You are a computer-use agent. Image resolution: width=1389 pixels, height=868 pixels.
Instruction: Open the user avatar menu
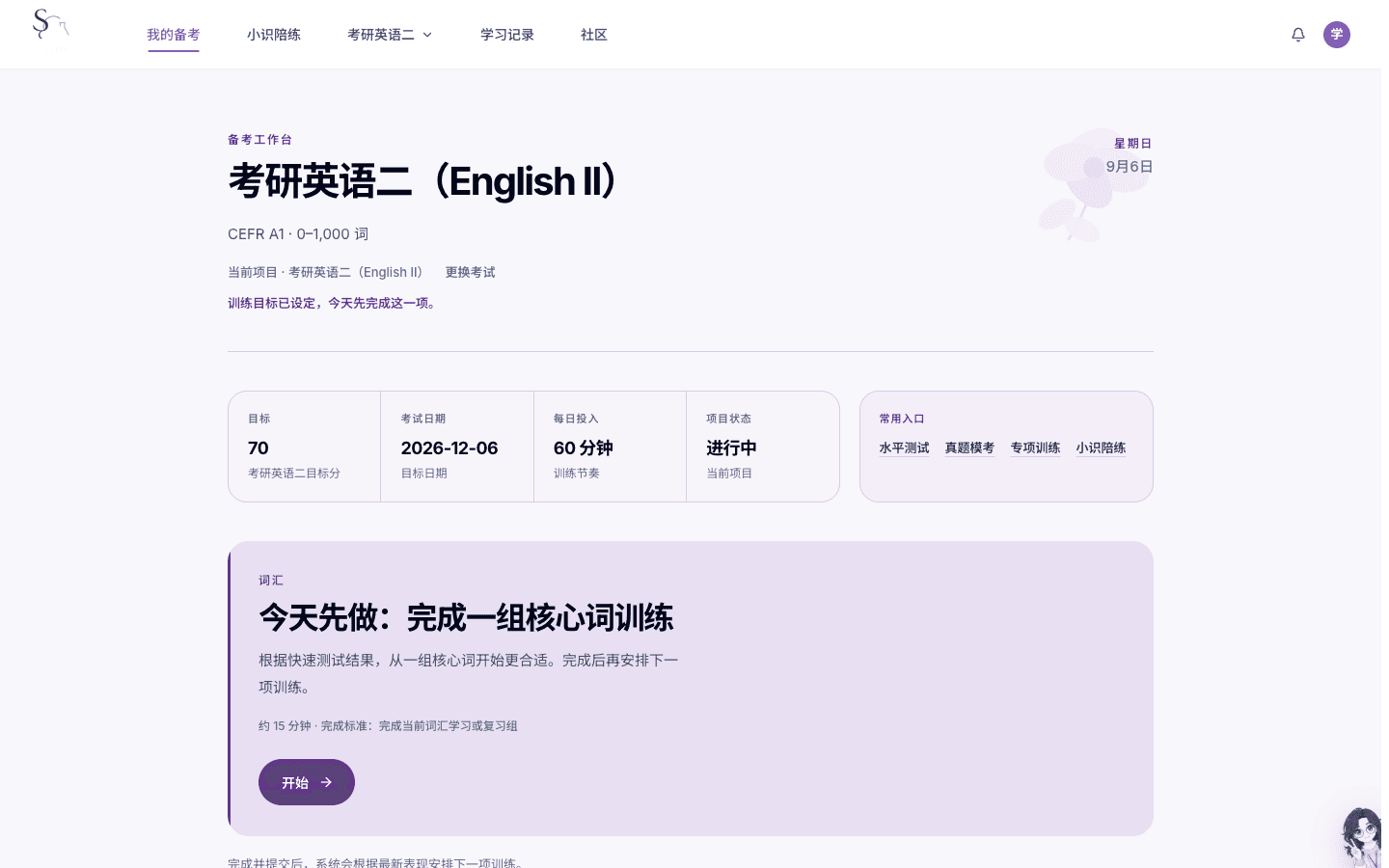(x=1337, y=35)
